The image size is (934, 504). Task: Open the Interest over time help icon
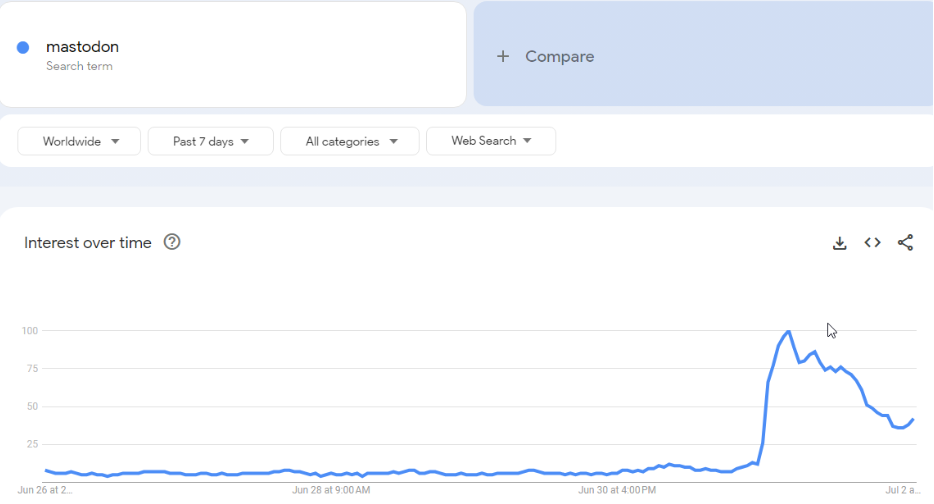click(x=172, y=242)
